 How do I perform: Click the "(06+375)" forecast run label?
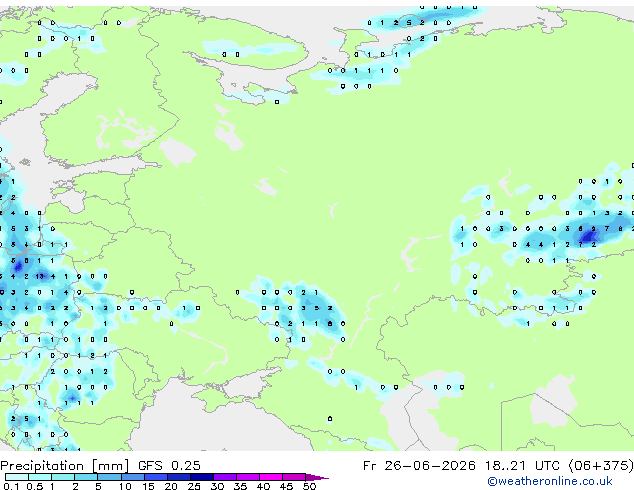pos(601,466)
